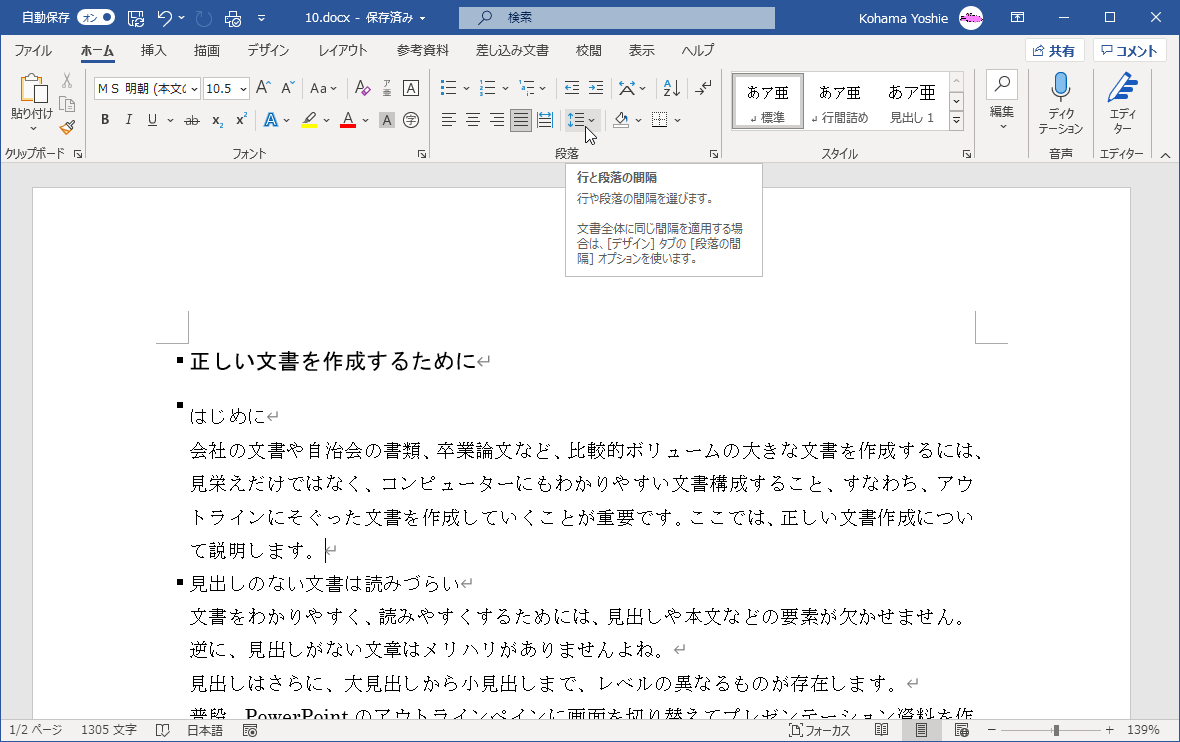This screenshot has width=1180, height=742.
Task: Open the 校閲 tab
Action: [x=588, y=50]
